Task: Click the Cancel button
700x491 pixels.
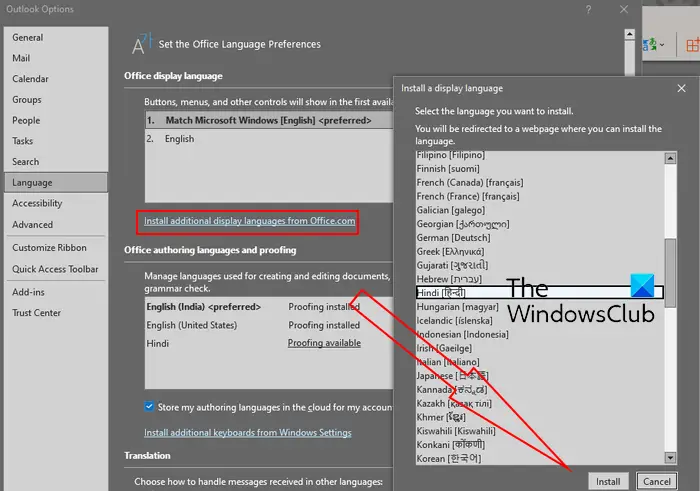Action: 657,482
